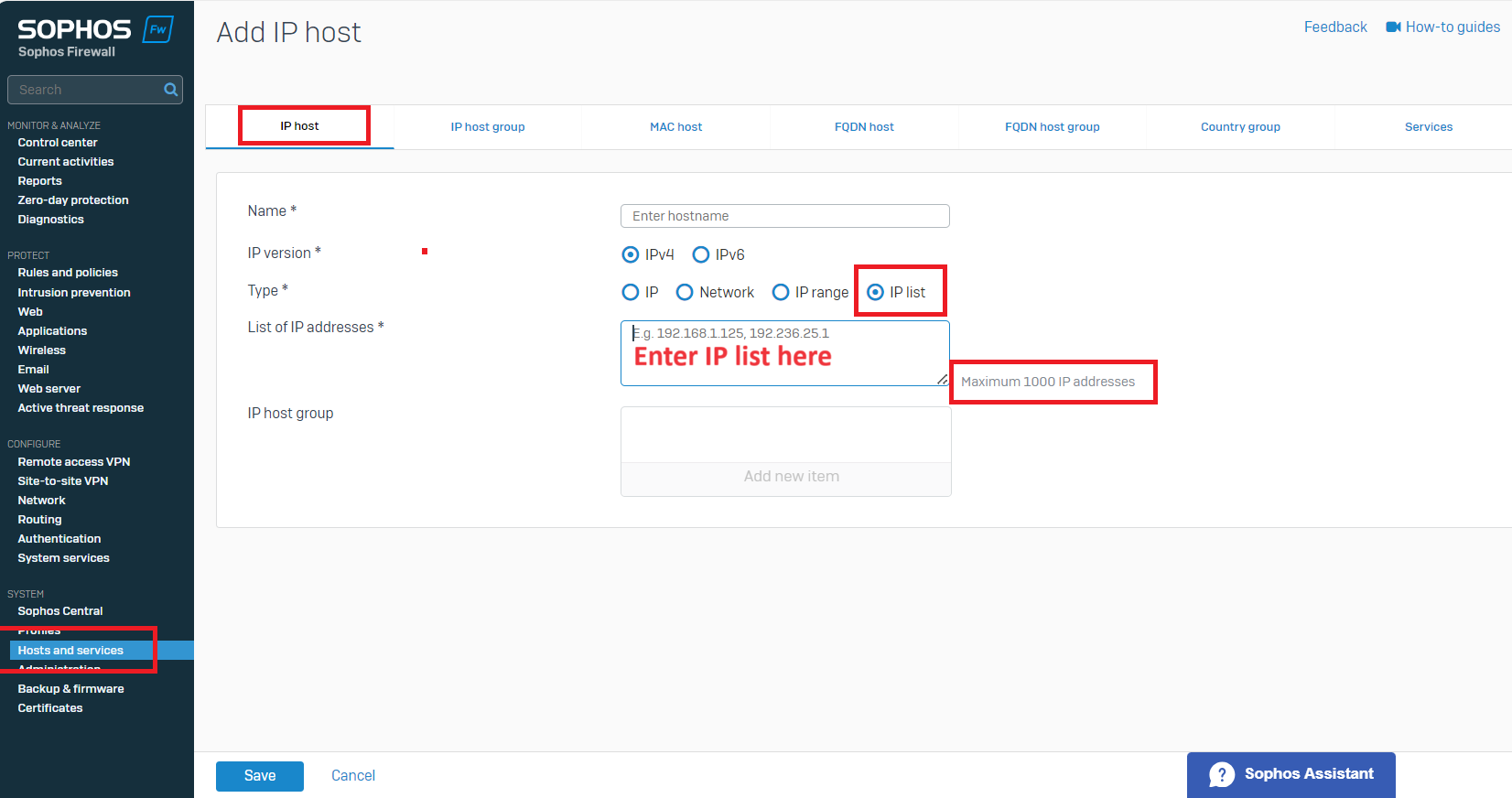This screenshot has width=1512, height=798.
Task: Open Current activities in the sidebar
Action: tap(66, 162)
